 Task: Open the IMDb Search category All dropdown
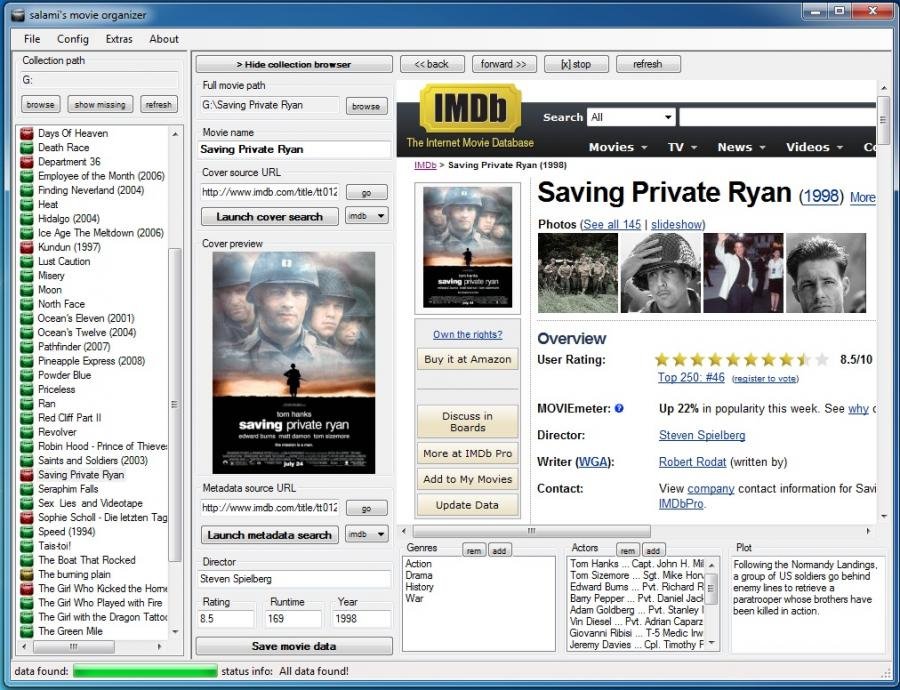point(630,117)
